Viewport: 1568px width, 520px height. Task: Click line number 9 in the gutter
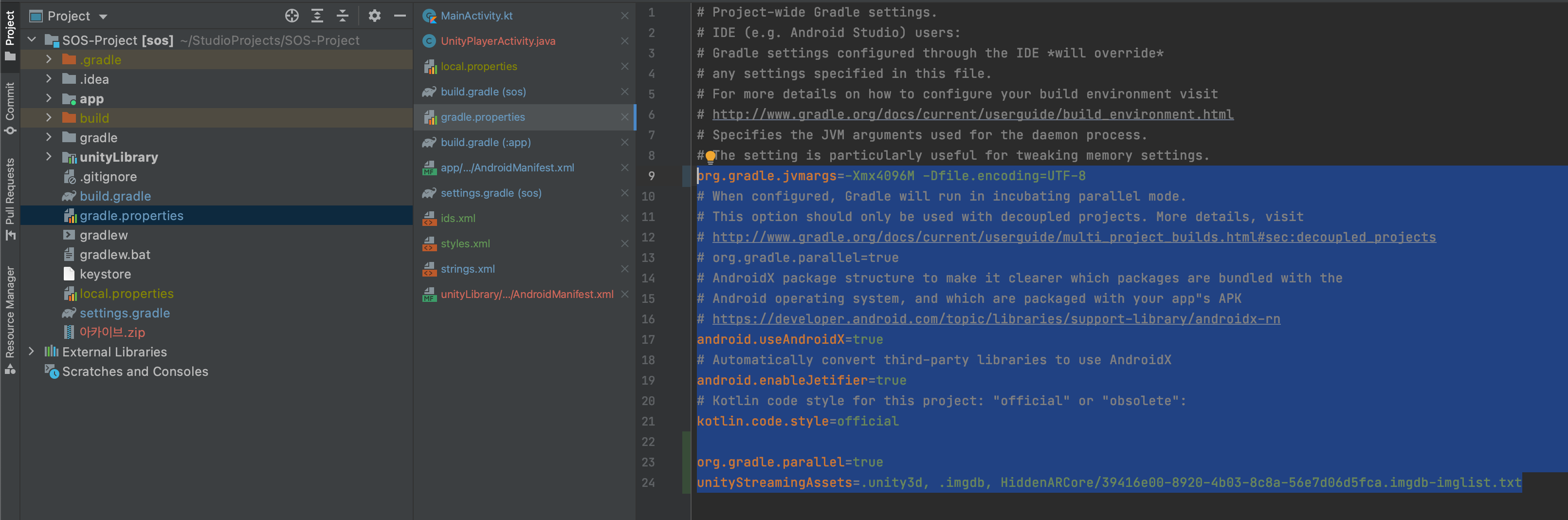tap(651, 176)
